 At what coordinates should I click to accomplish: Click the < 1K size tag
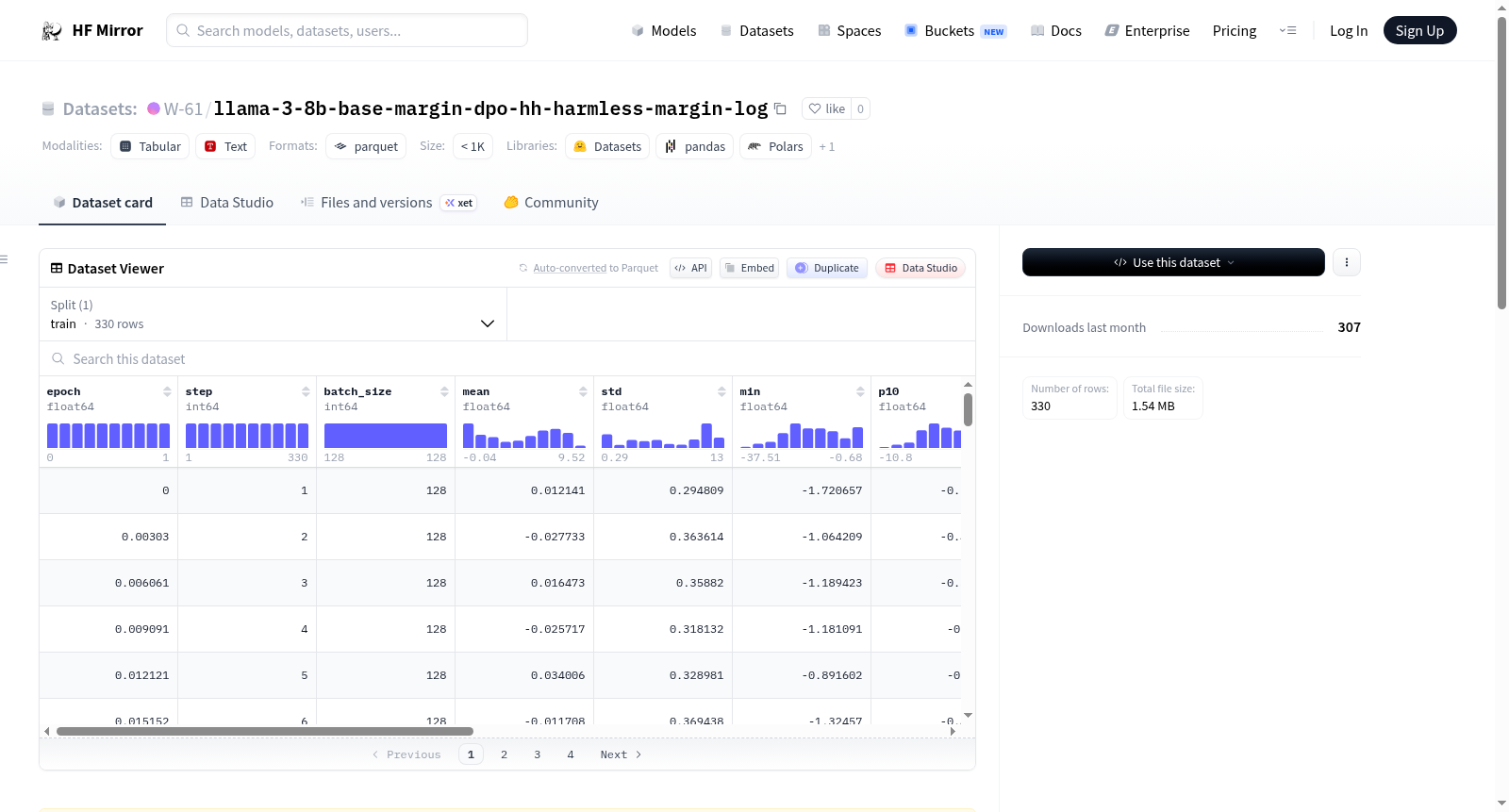pos(473,146)
